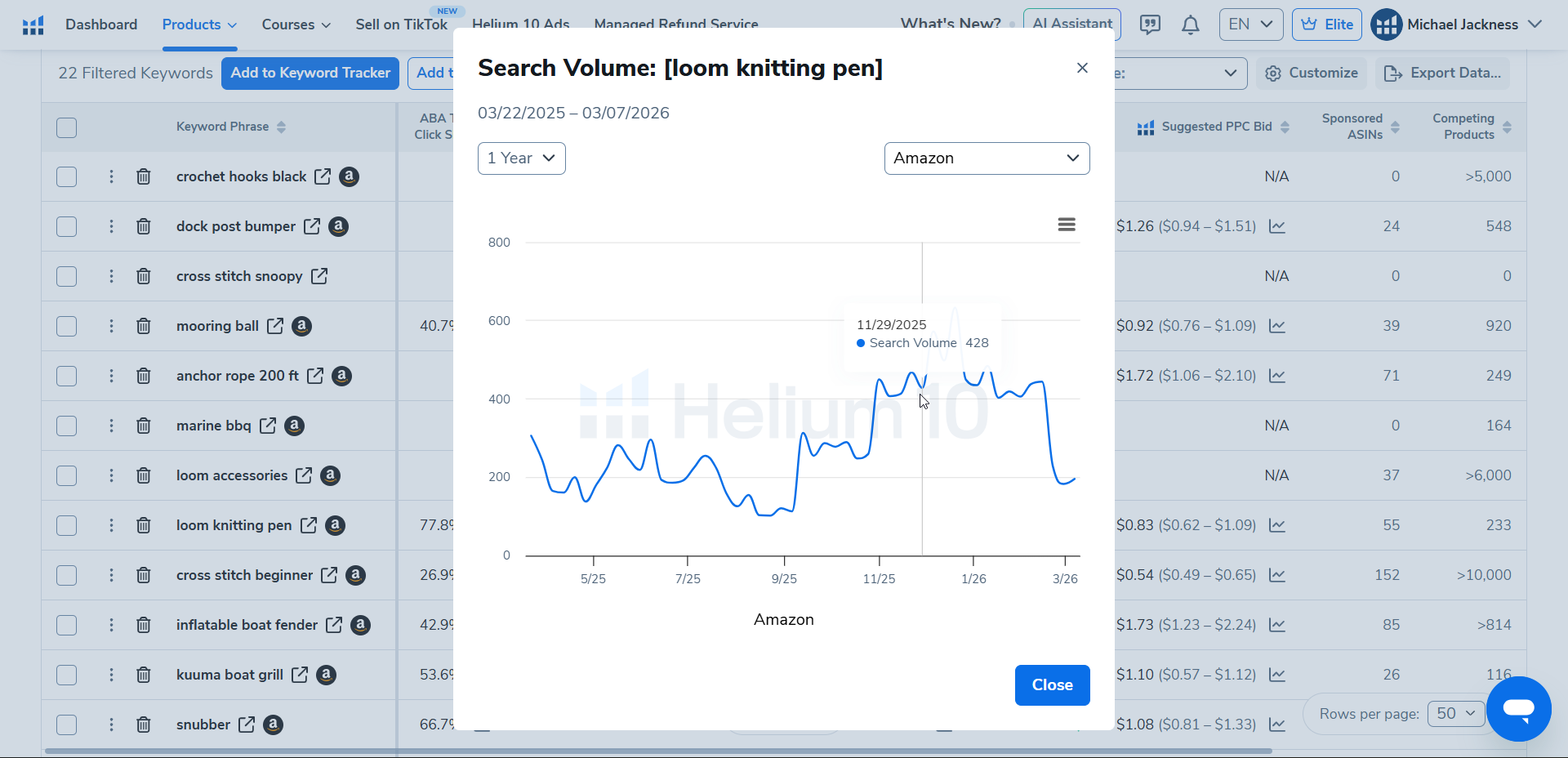Open the Amazon marketplace dropdown in dialog

(x=986, y=158)
